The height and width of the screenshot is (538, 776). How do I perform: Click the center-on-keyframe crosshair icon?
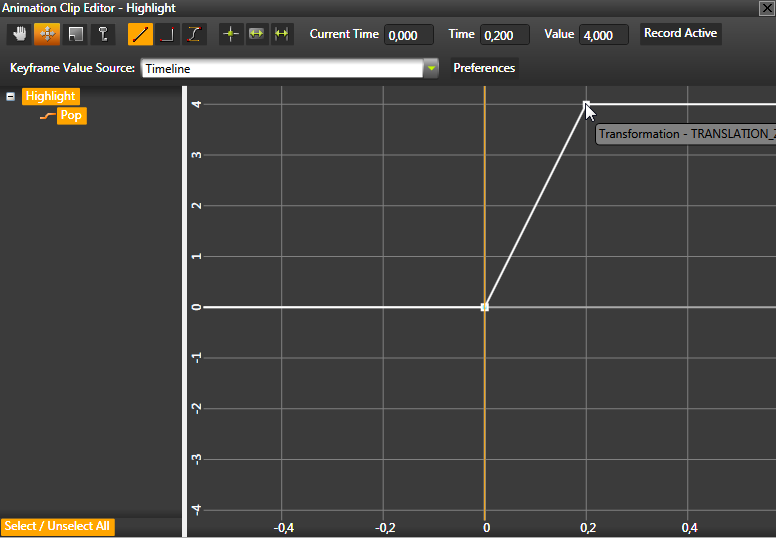[231, 34]
